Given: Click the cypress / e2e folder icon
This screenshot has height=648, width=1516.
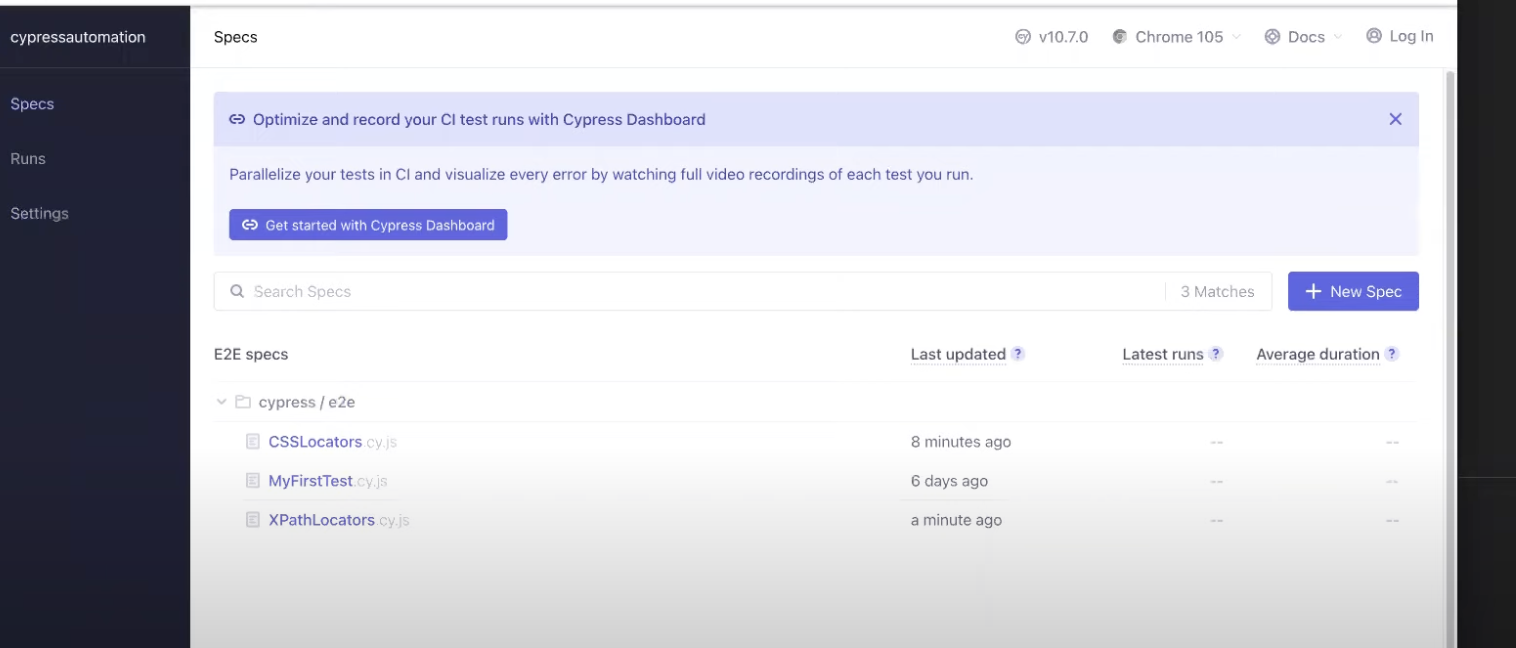Looking at the screenshot, I should 243,402.
